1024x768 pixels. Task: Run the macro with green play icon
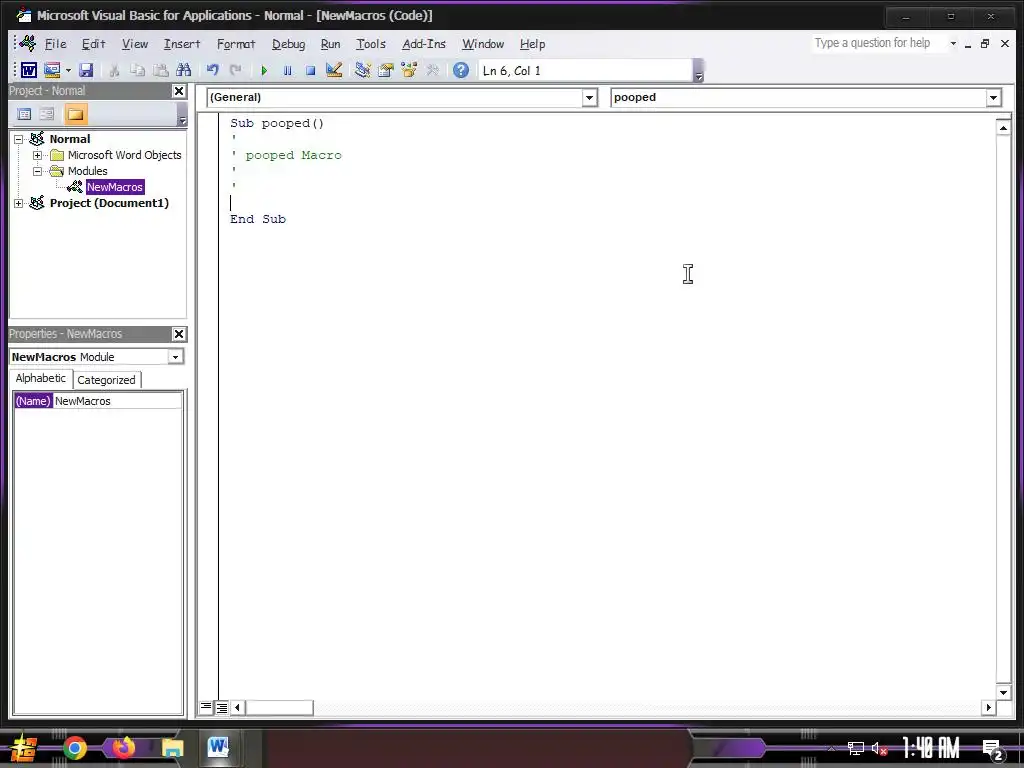coord(264,70)
